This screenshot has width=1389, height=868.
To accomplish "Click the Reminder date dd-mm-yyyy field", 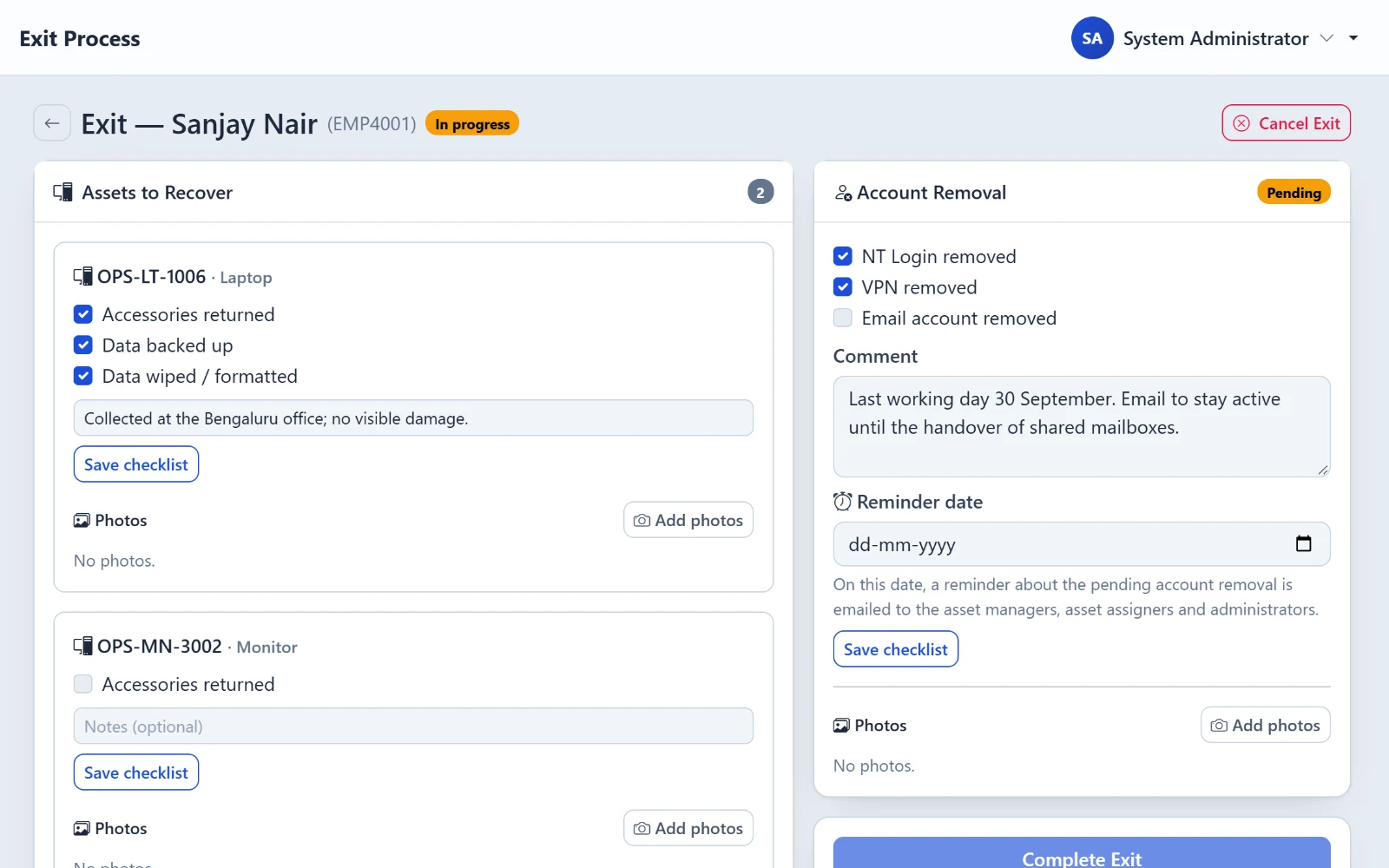I will tap(1082, 544).
